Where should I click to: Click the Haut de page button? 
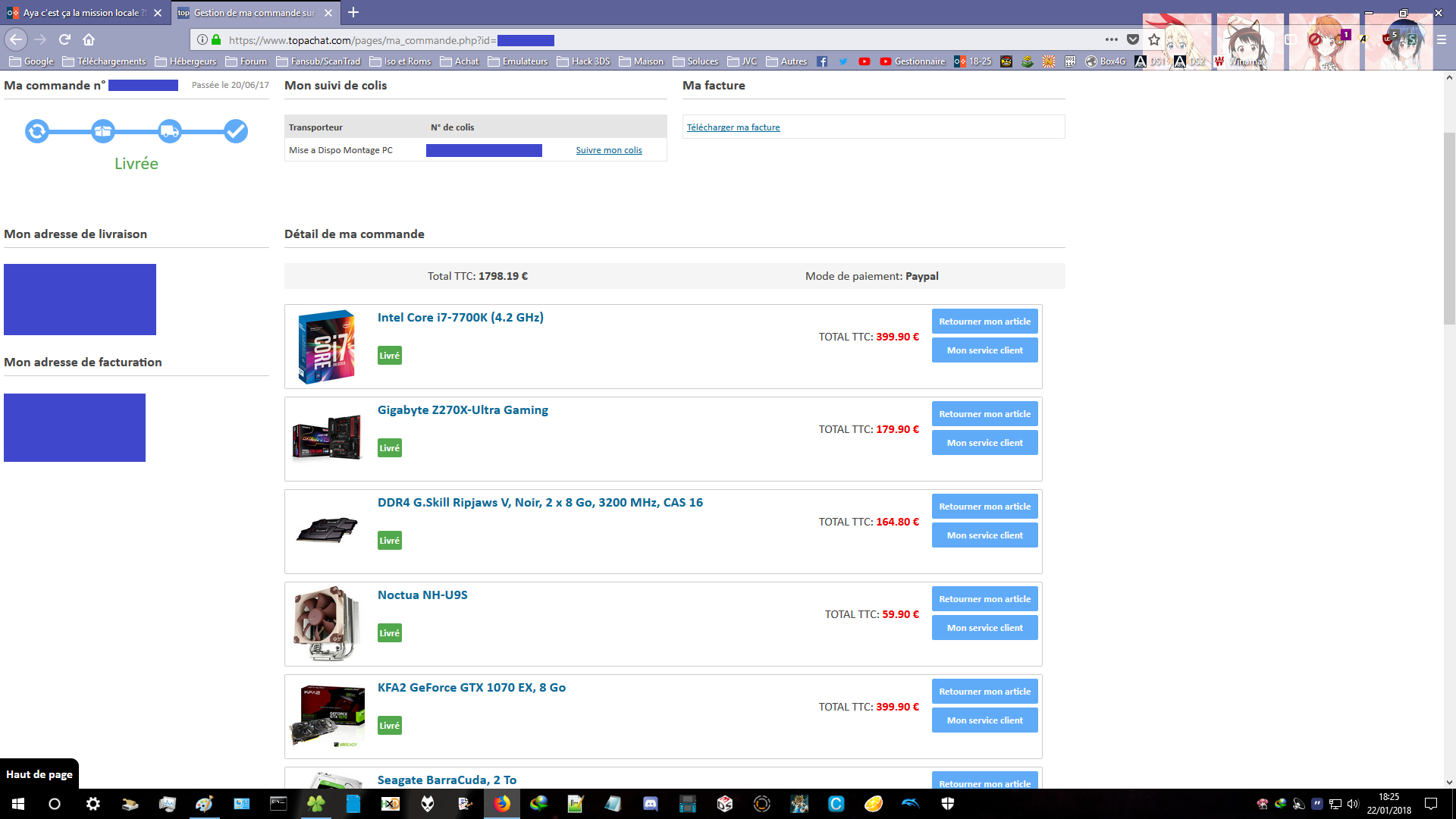[39, 774]
